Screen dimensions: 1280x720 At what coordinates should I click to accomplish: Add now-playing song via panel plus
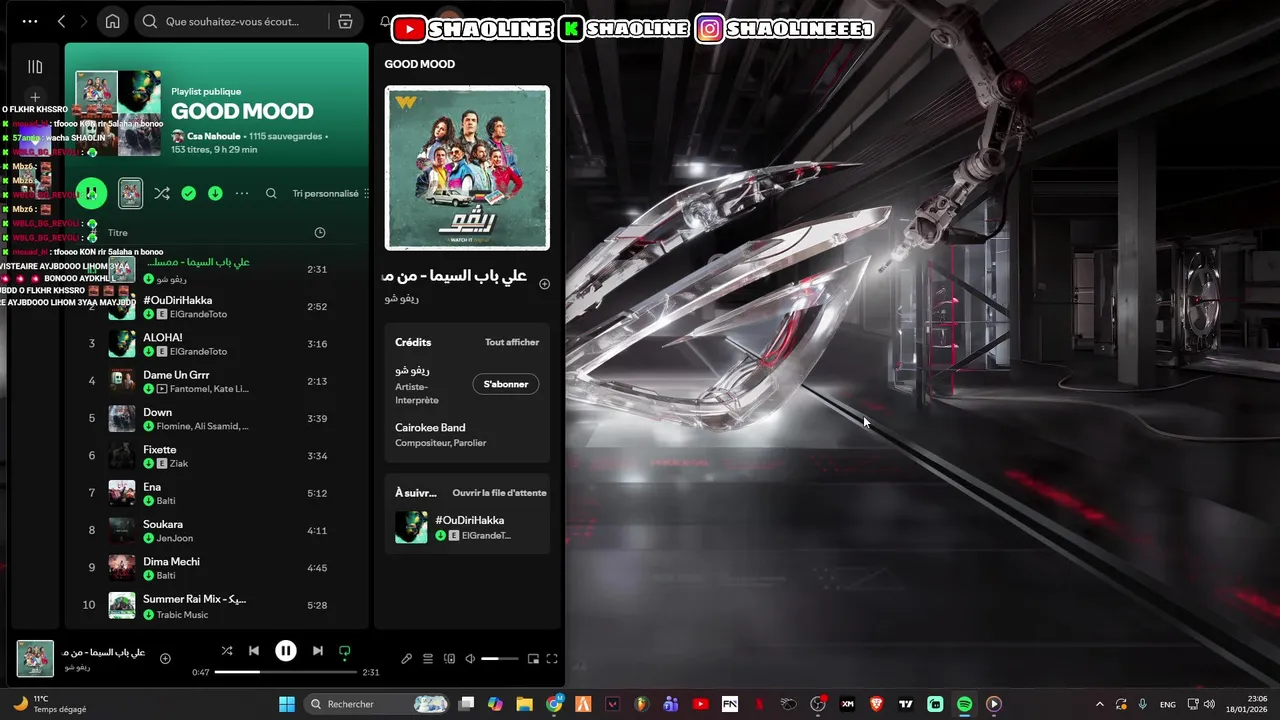coord(544,284)
